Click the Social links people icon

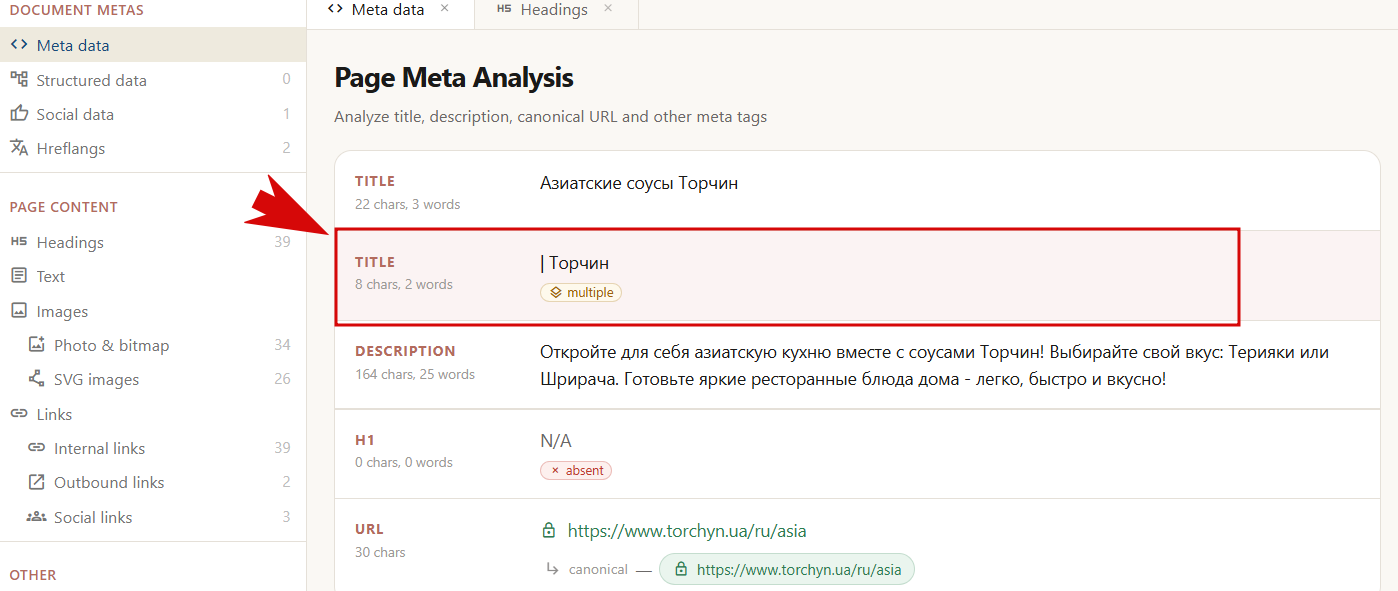pyautogui.click(x=37, y=517)
